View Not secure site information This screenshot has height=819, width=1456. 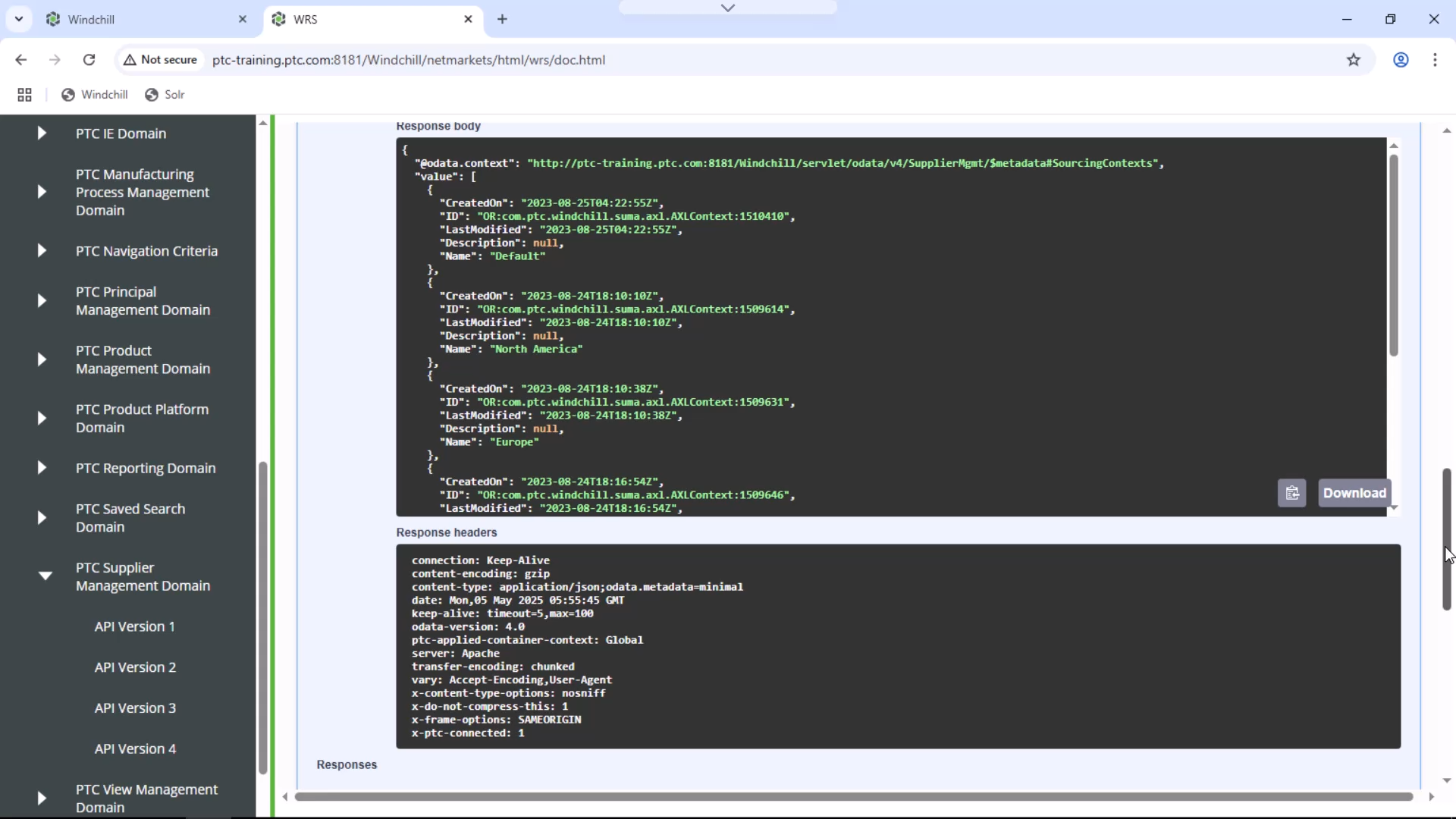click(x=159, y=60)
